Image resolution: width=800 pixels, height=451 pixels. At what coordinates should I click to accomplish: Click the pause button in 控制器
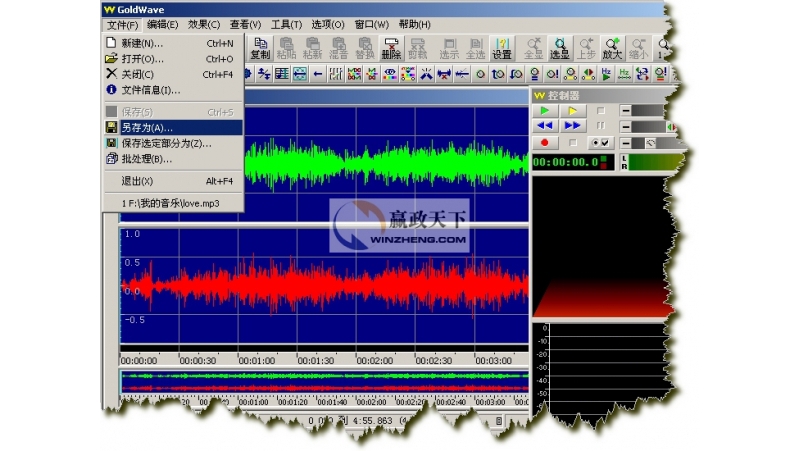click(x=601, y=126)
